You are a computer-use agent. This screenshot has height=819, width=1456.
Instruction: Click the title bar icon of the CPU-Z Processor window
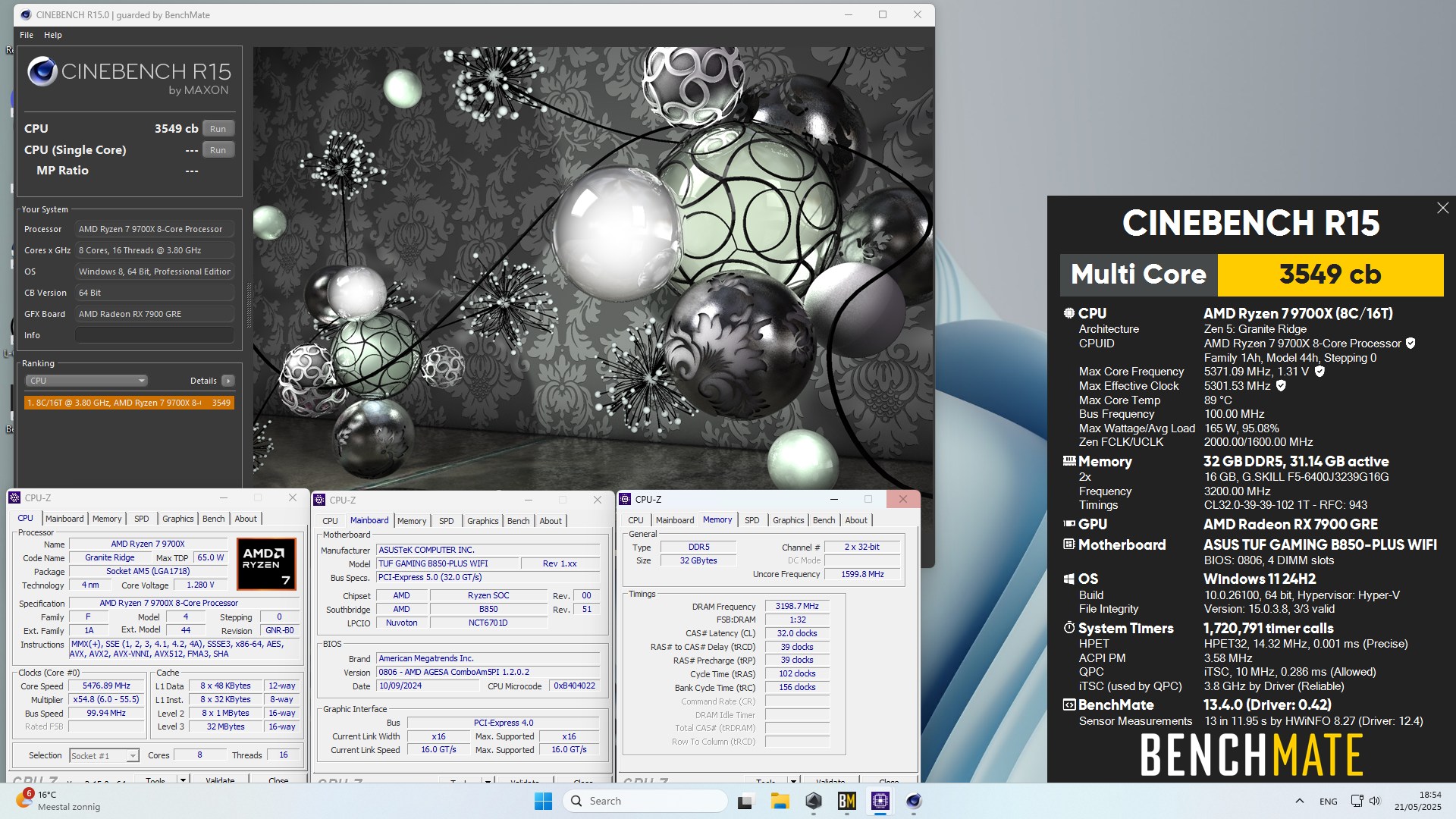[x=14, y=497]
